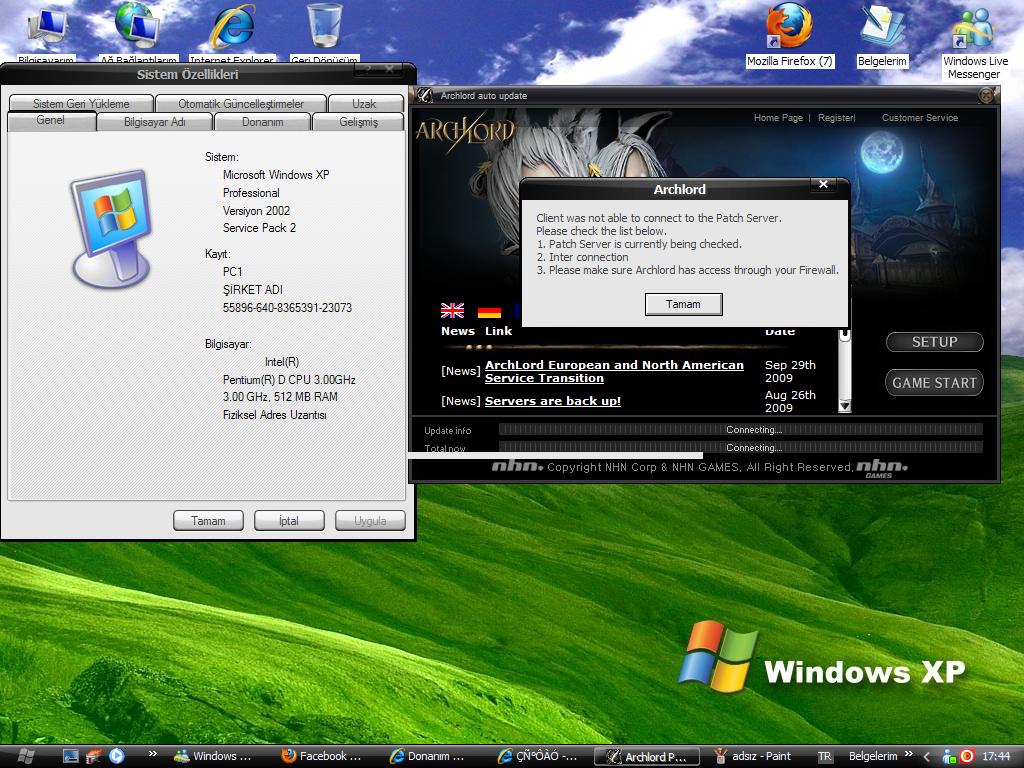Viewport: 1024px width, 768px height.
Task: Click the show desktop quick launch icon
Action: (70, 756)
